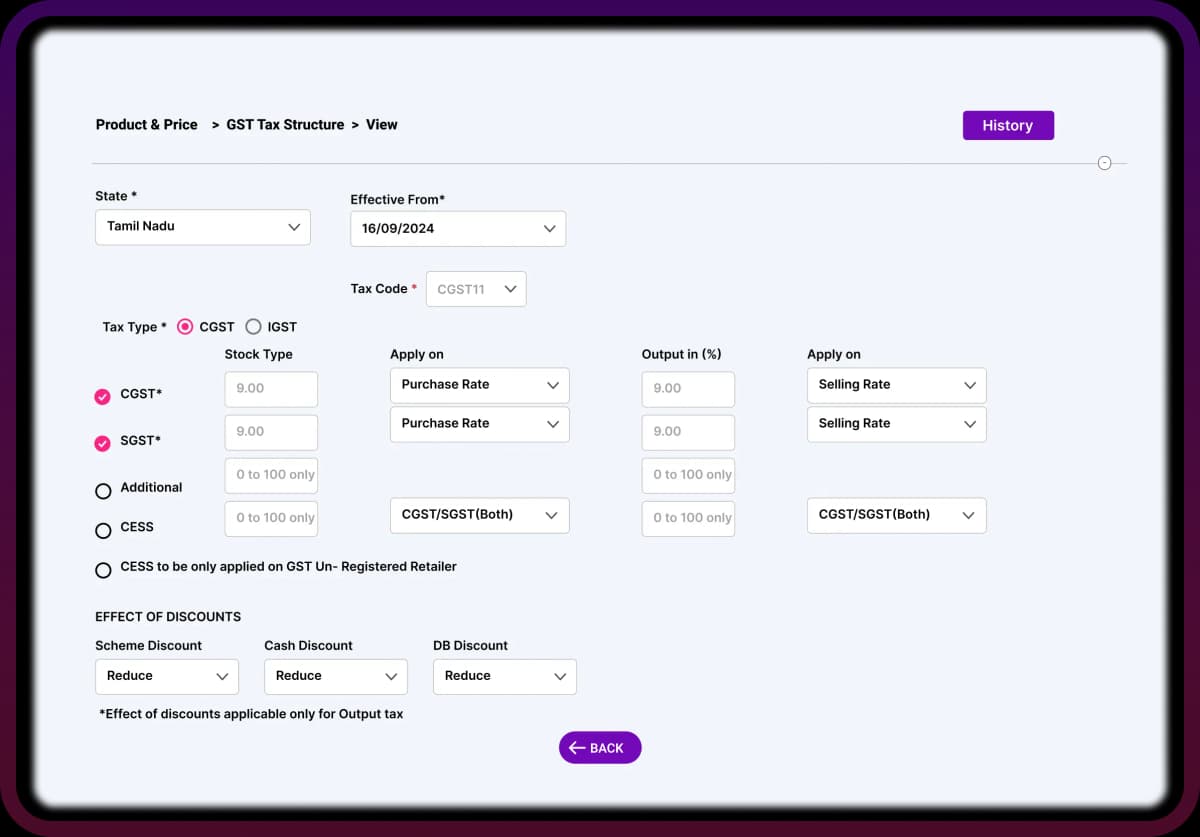Enable the Additional tax option

(x=103, y=491)
